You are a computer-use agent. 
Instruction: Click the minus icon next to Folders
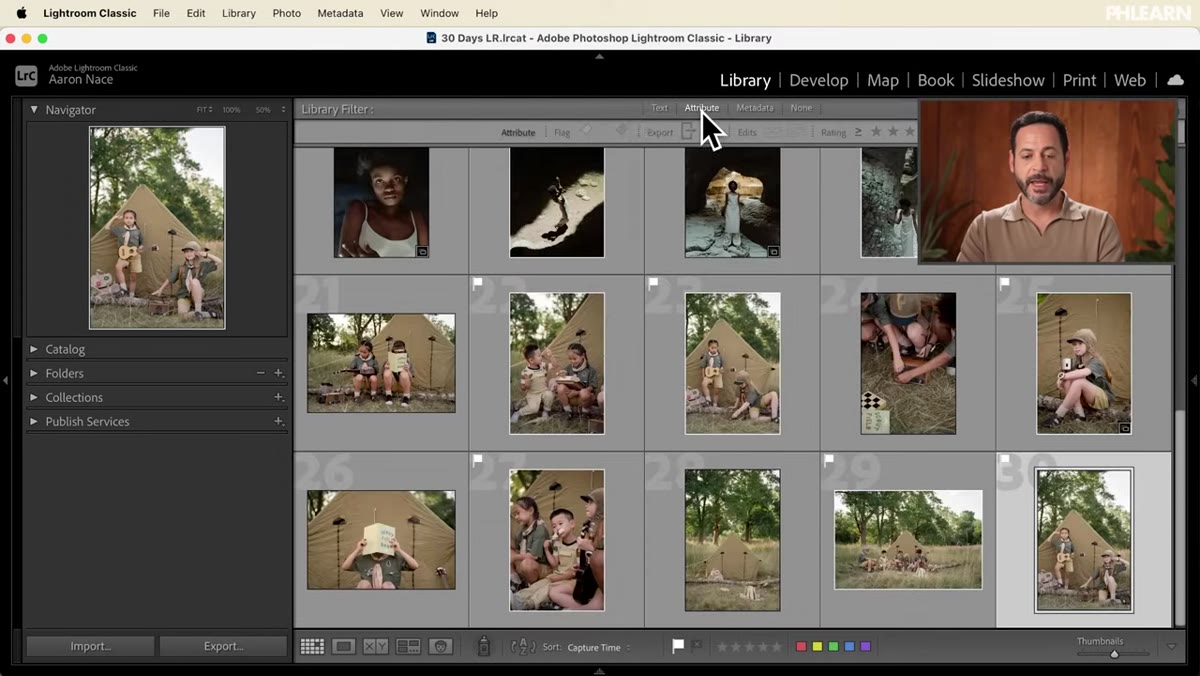(x=261, y=373)
